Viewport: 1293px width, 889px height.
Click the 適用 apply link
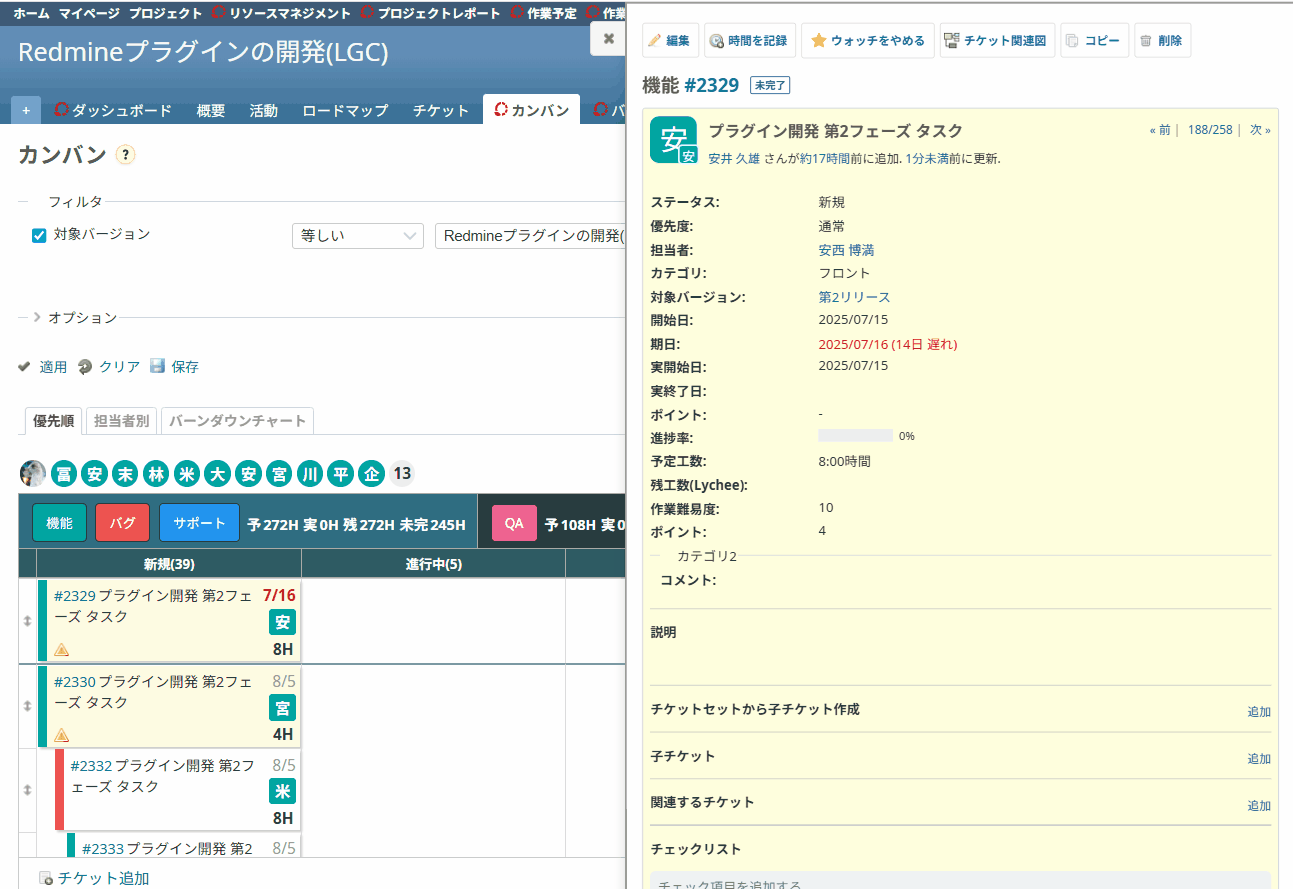pyautogui.click(x=53, y=367)
